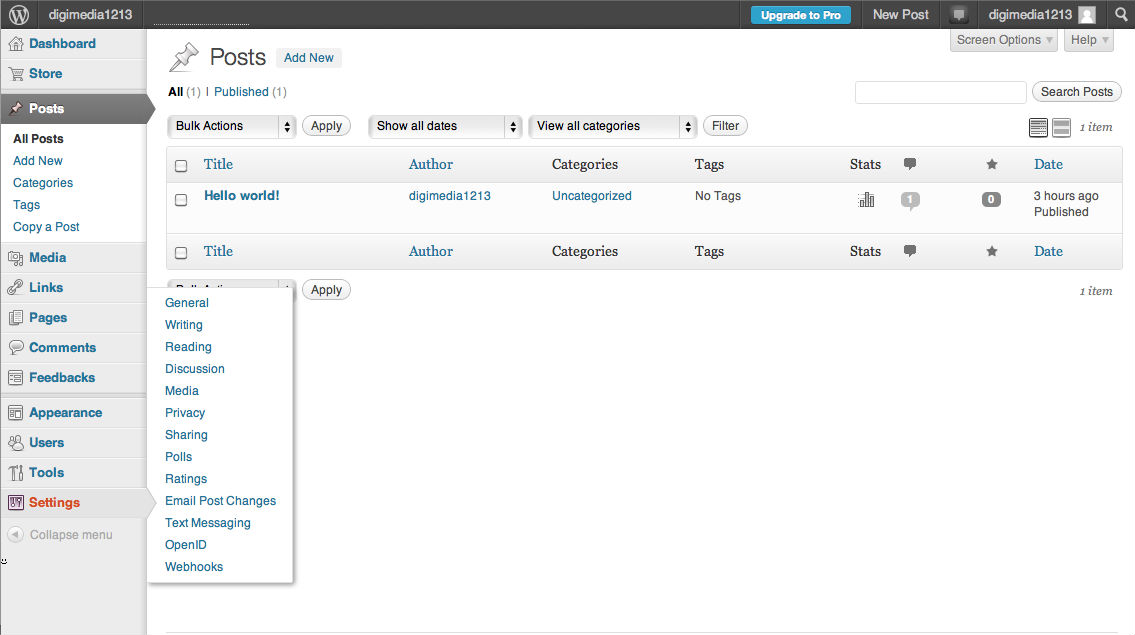Click the WordPress logo in admin bar
The height and width of the screenshot is (635, 1135).
point(19,14)
